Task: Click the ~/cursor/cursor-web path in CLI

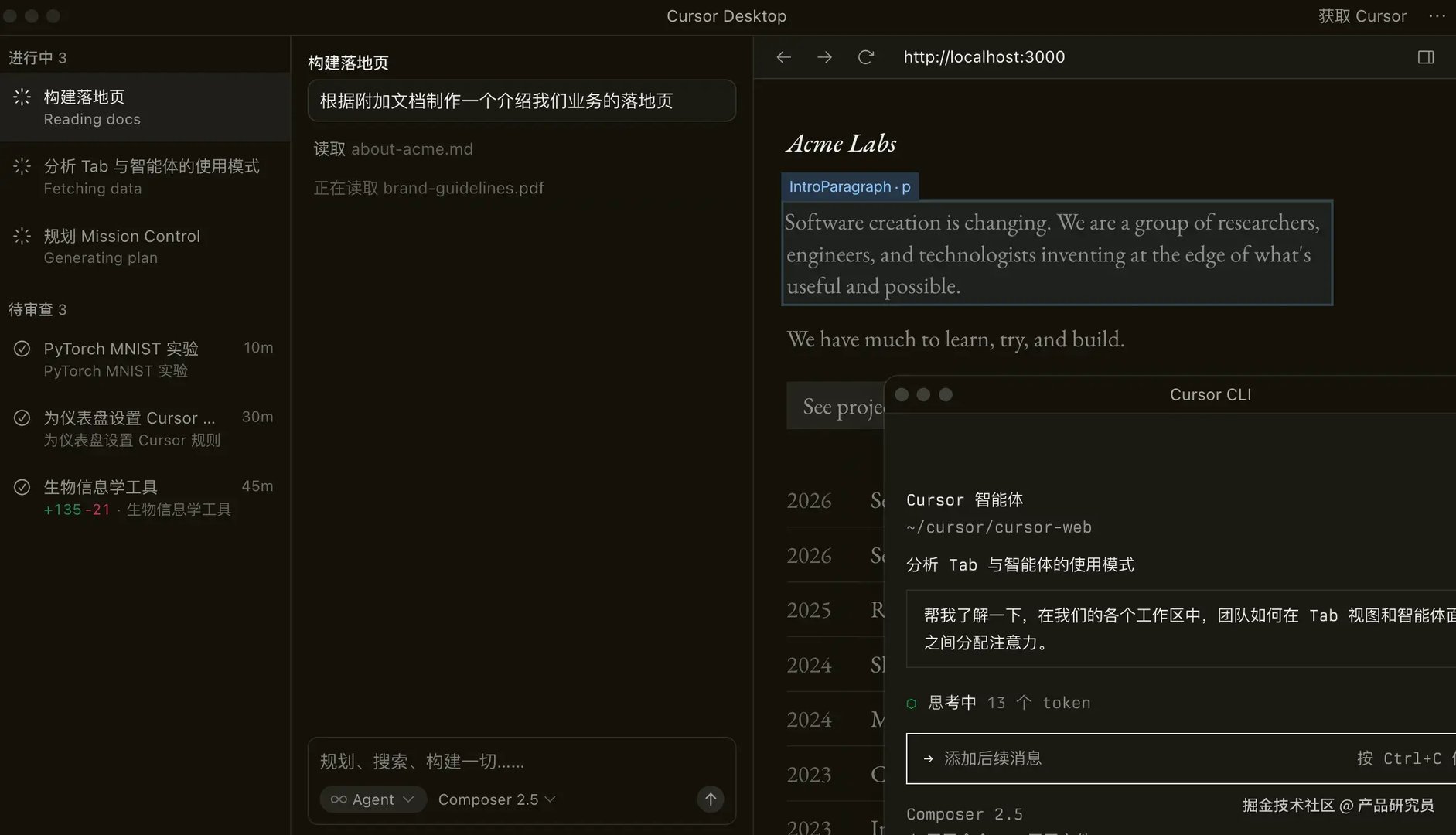Action: tap(998, 527)
